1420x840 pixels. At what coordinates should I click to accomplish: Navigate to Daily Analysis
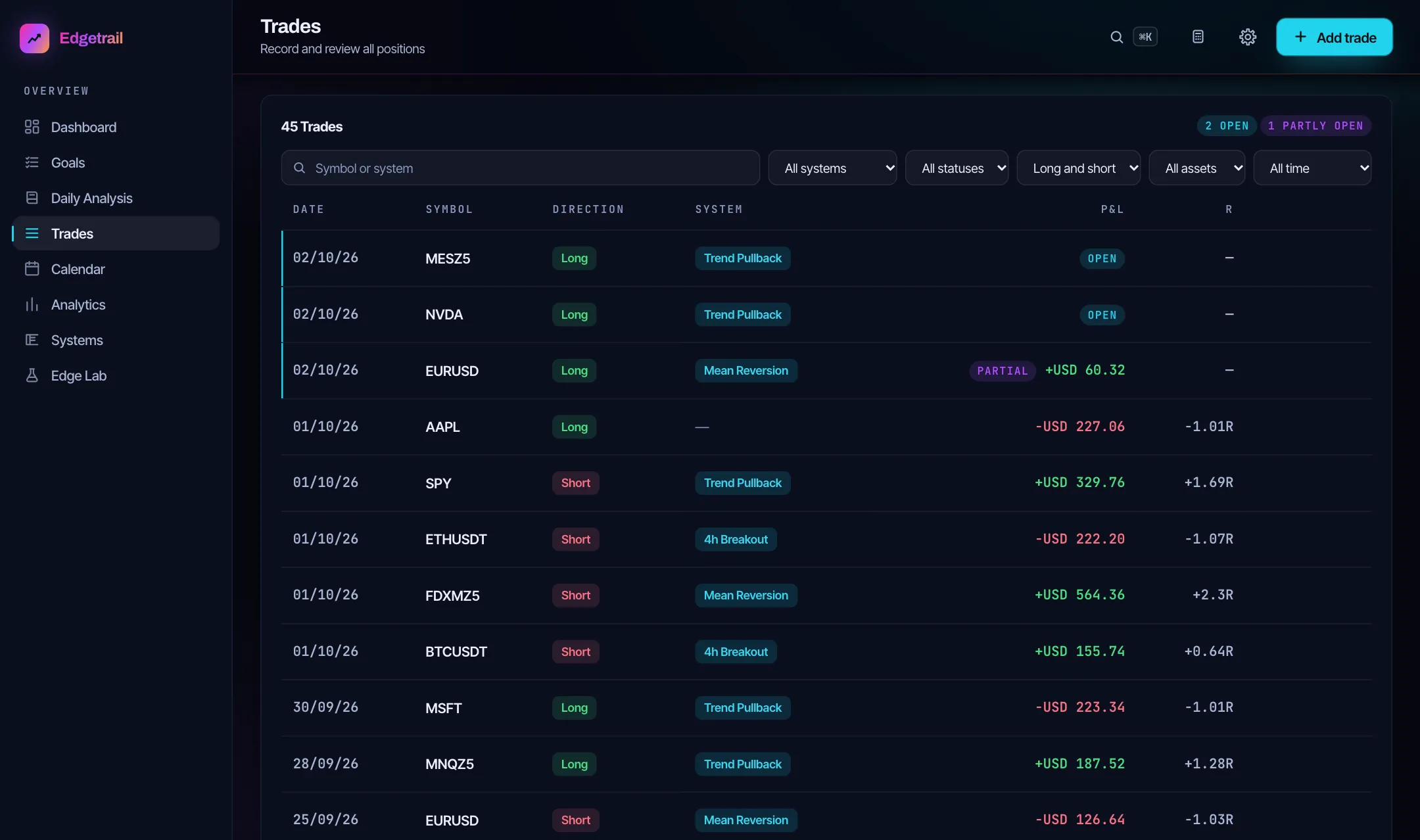click(116, 198)
